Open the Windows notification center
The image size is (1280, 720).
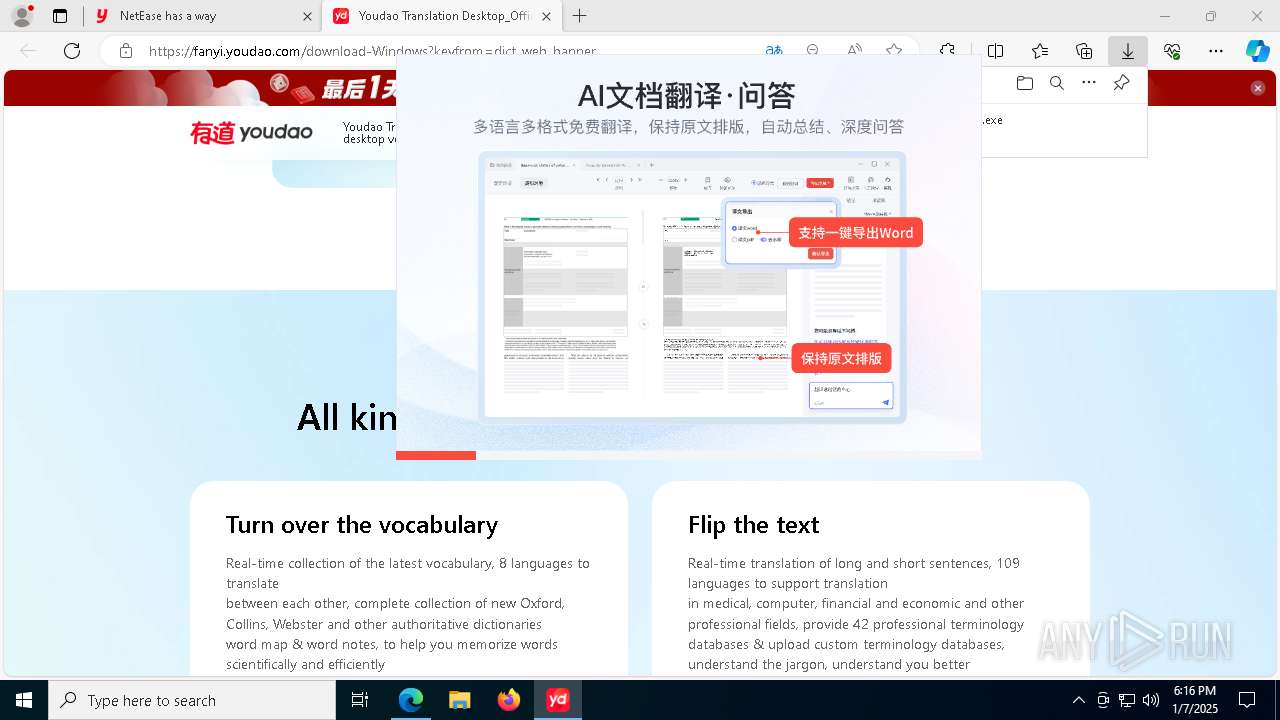click(x=1248, y=700)
